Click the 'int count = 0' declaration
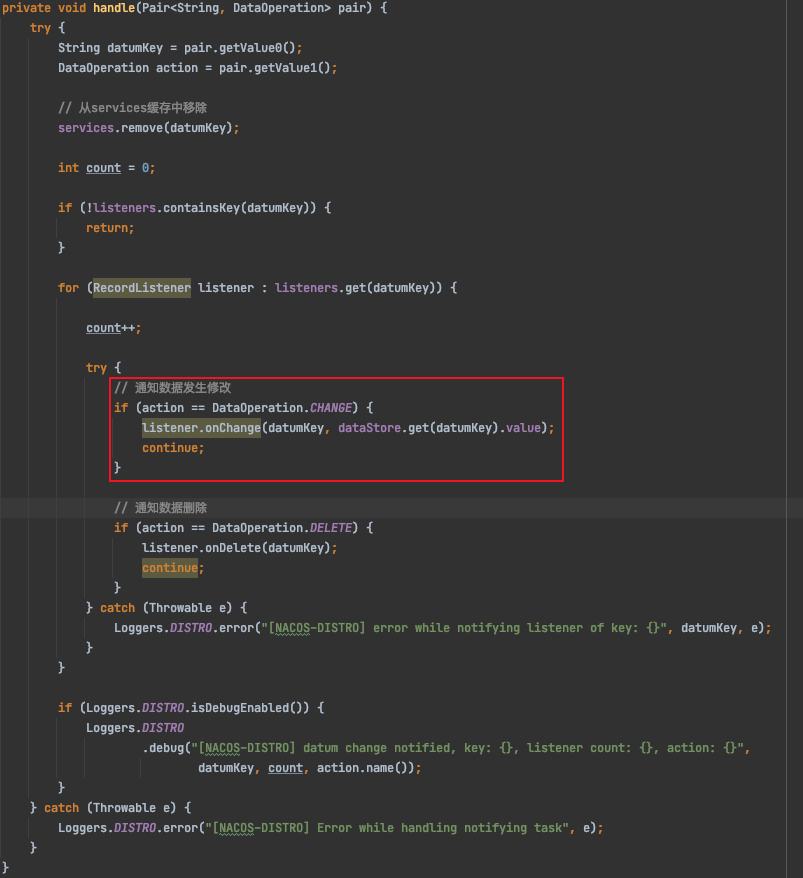Image resolution: width=803 pixels, height=878 pixels. [x=106, y=168]
